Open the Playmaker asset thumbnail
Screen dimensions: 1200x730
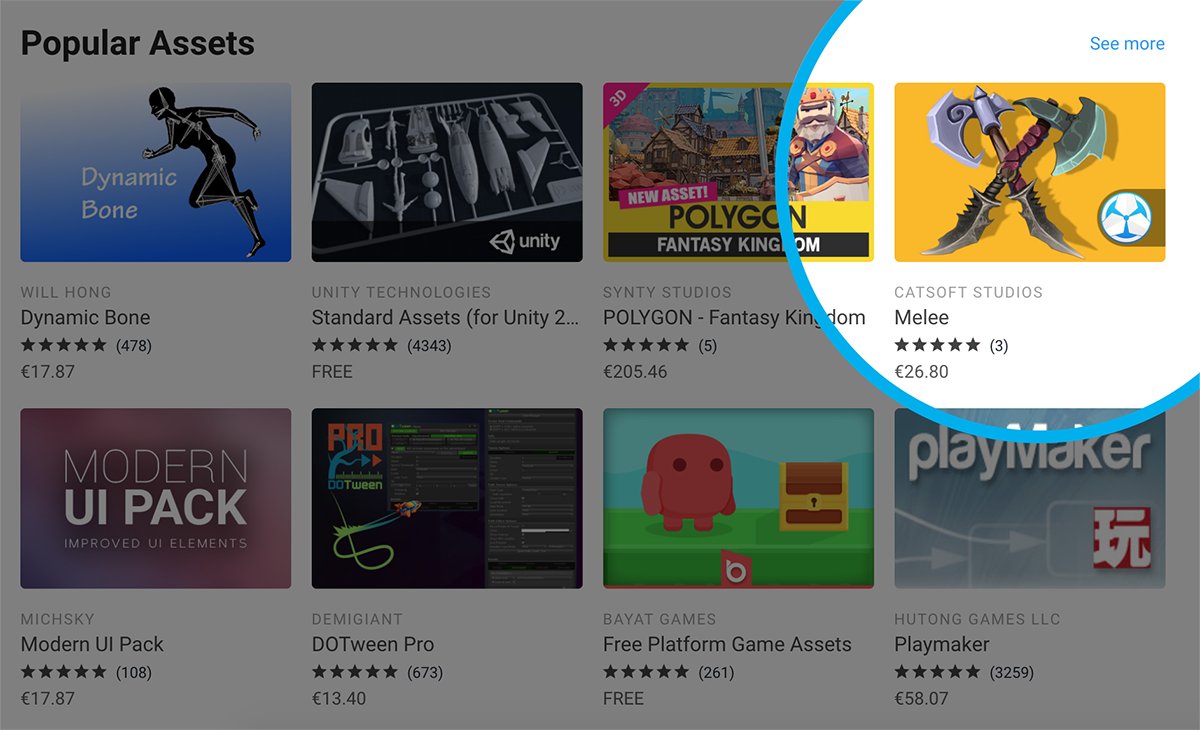click(1030, 498)
